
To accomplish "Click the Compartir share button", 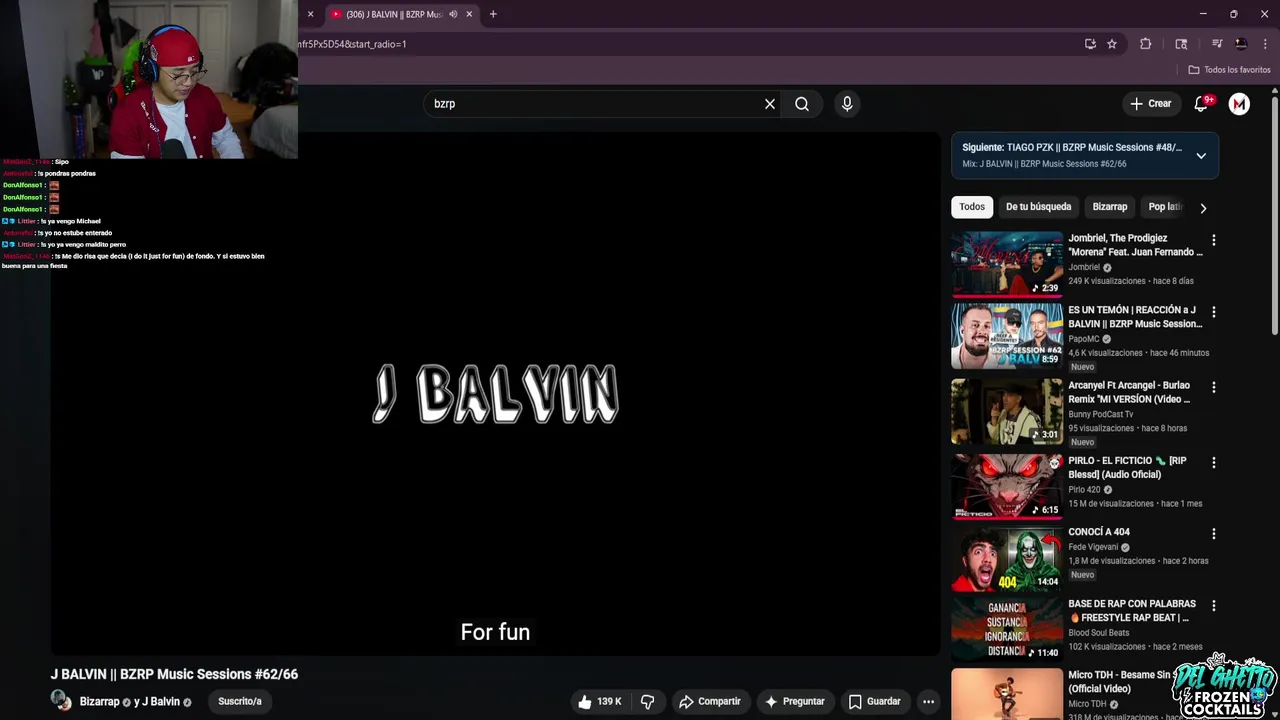I will [x=710, y=702].
